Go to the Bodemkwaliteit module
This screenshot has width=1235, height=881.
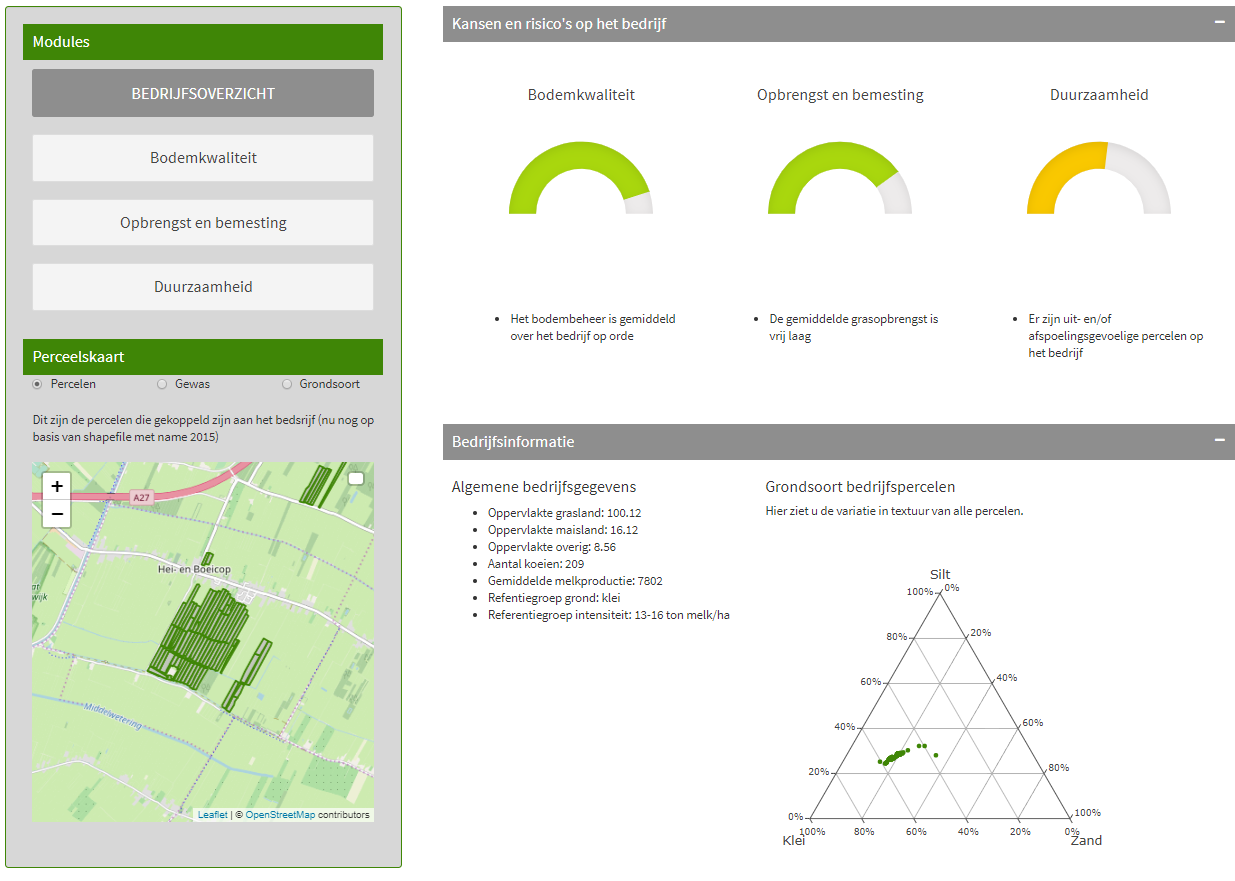203,158
